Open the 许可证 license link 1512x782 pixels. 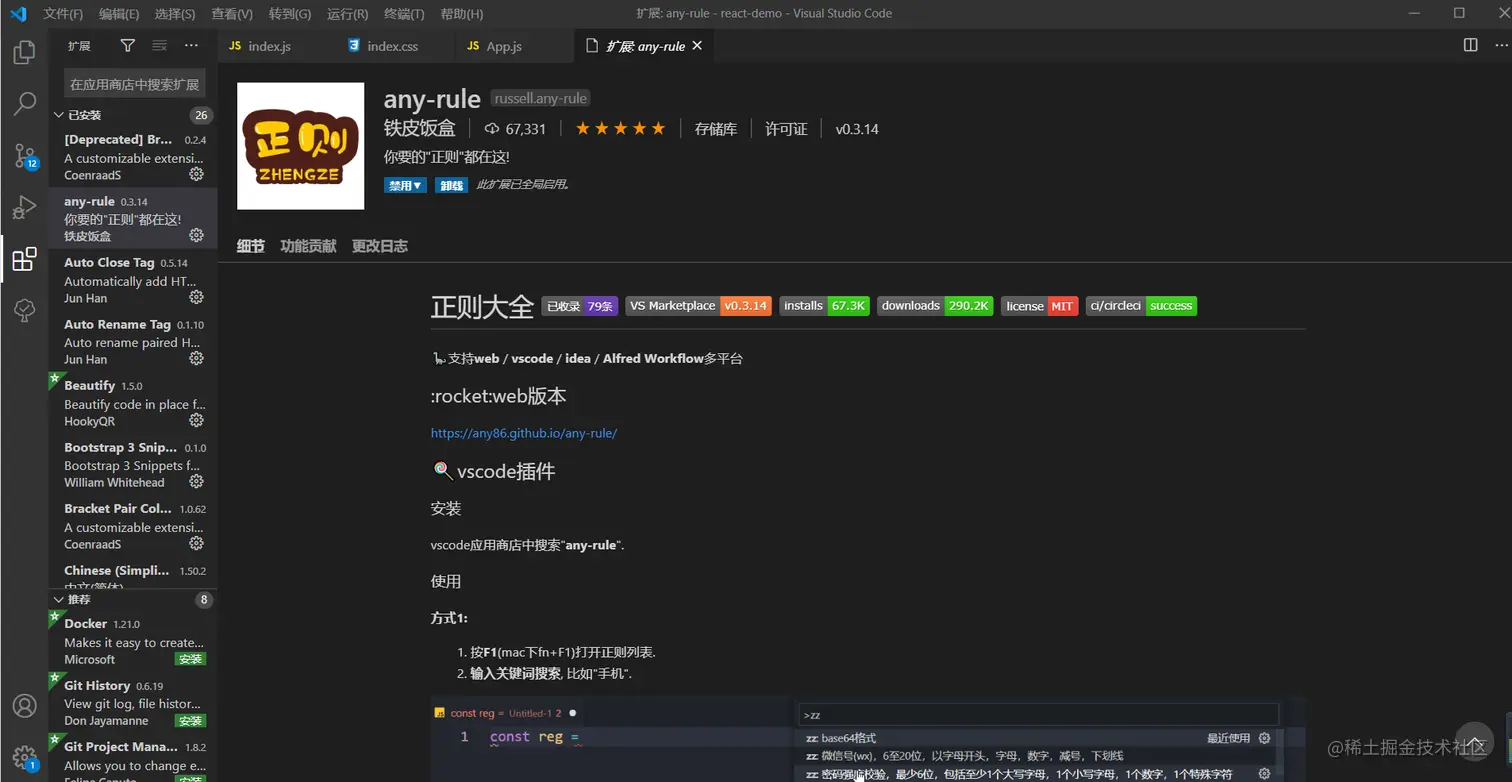(x=786, y=129)
